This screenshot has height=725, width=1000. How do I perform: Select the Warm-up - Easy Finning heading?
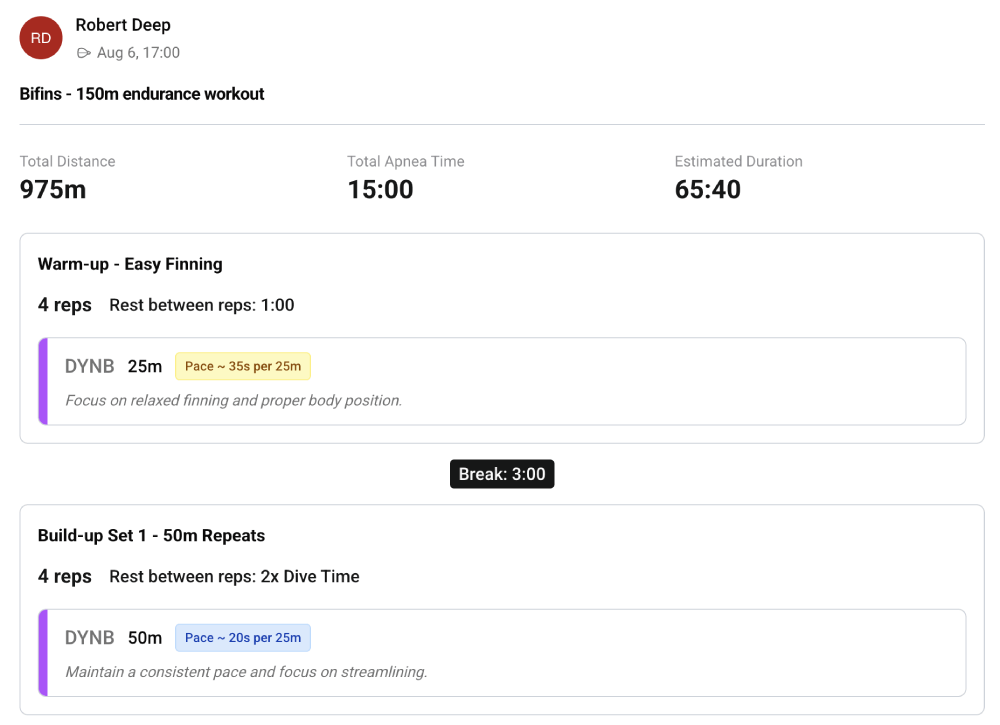click(x=130, y=264)
